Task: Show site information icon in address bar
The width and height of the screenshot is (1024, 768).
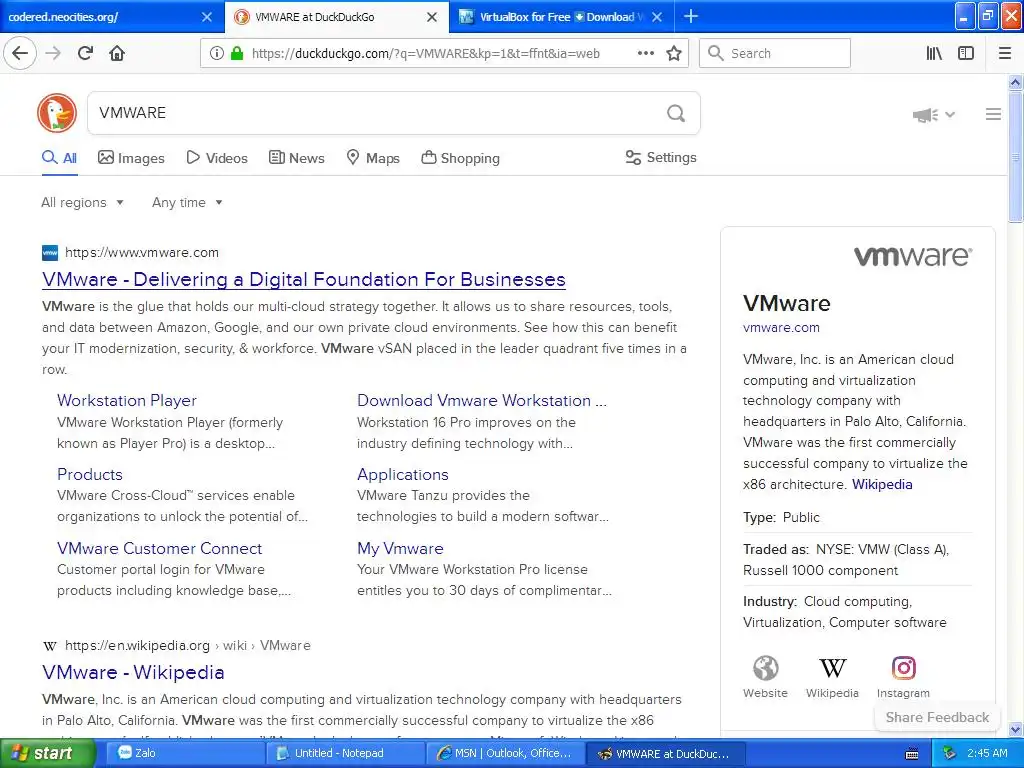Action: [x=216, y=54]
